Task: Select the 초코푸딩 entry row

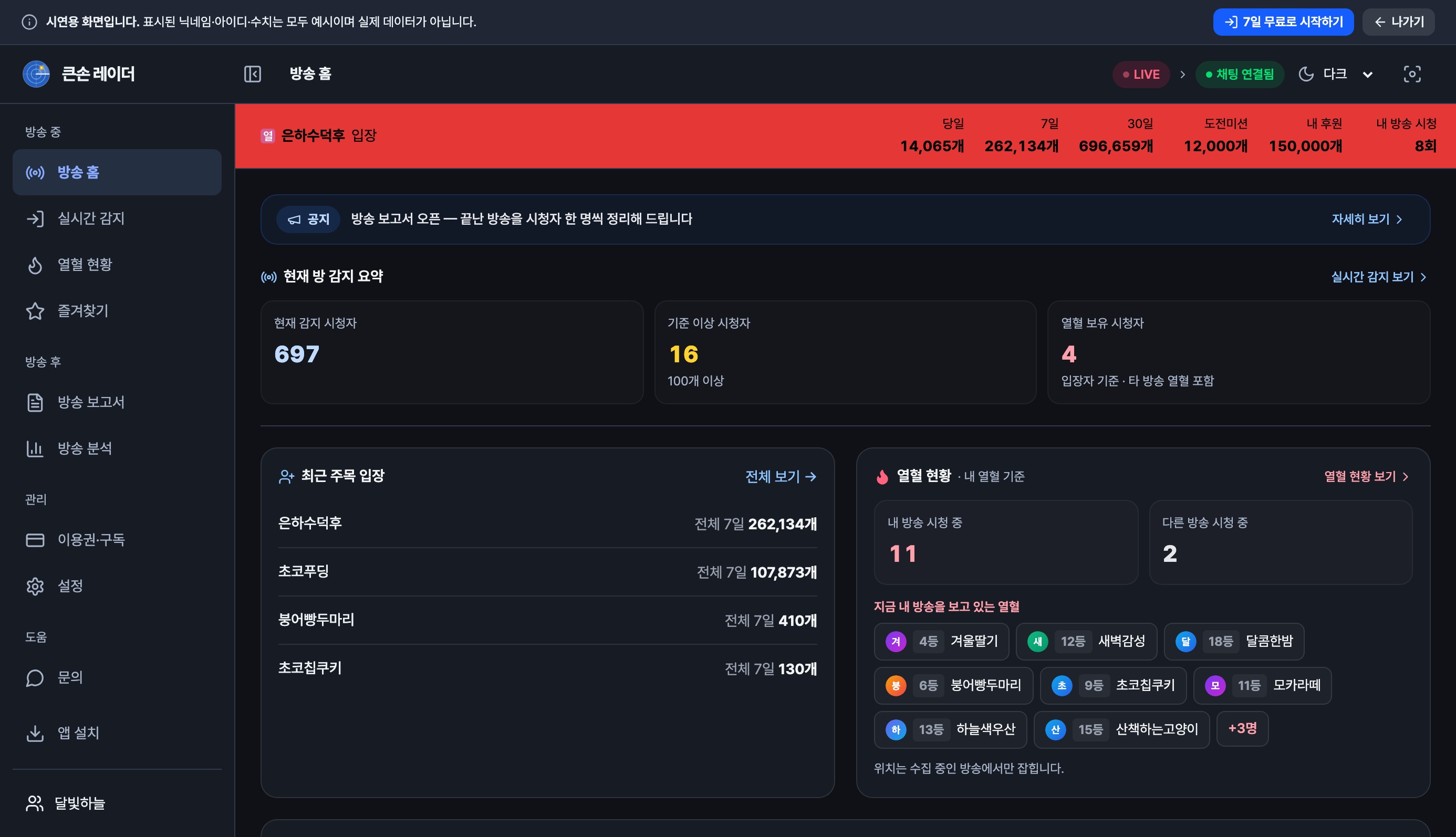Action: pos(547,572)
